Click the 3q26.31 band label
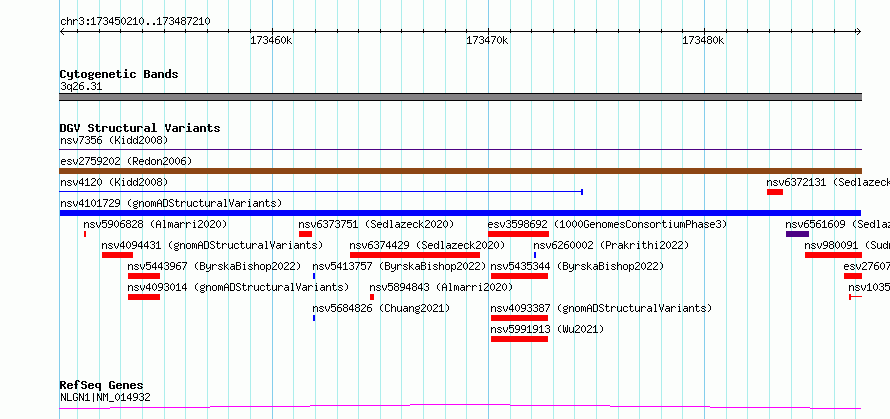 [81, 87]
